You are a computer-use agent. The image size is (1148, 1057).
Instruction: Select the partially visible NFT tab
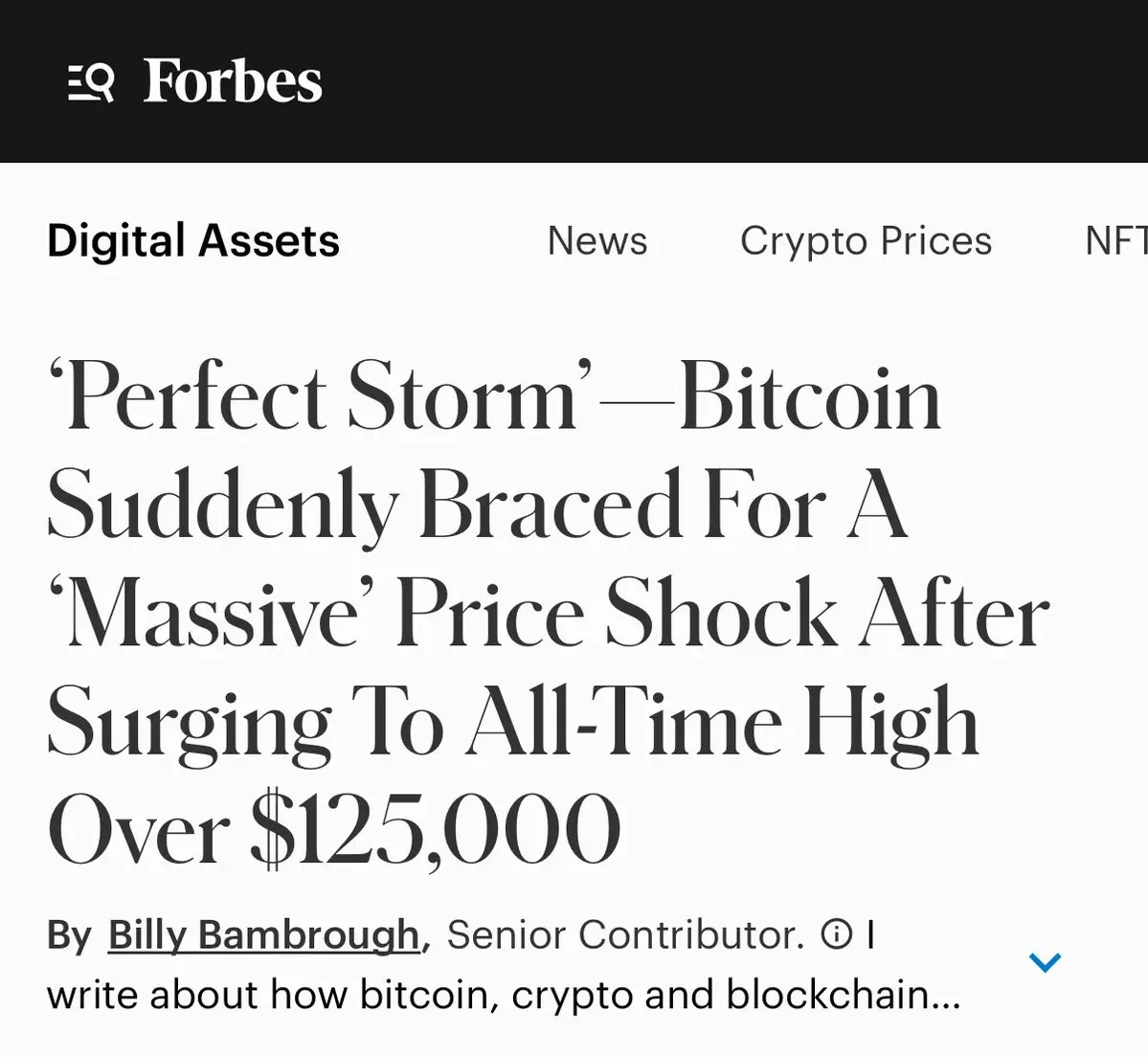coord(1114,241)
